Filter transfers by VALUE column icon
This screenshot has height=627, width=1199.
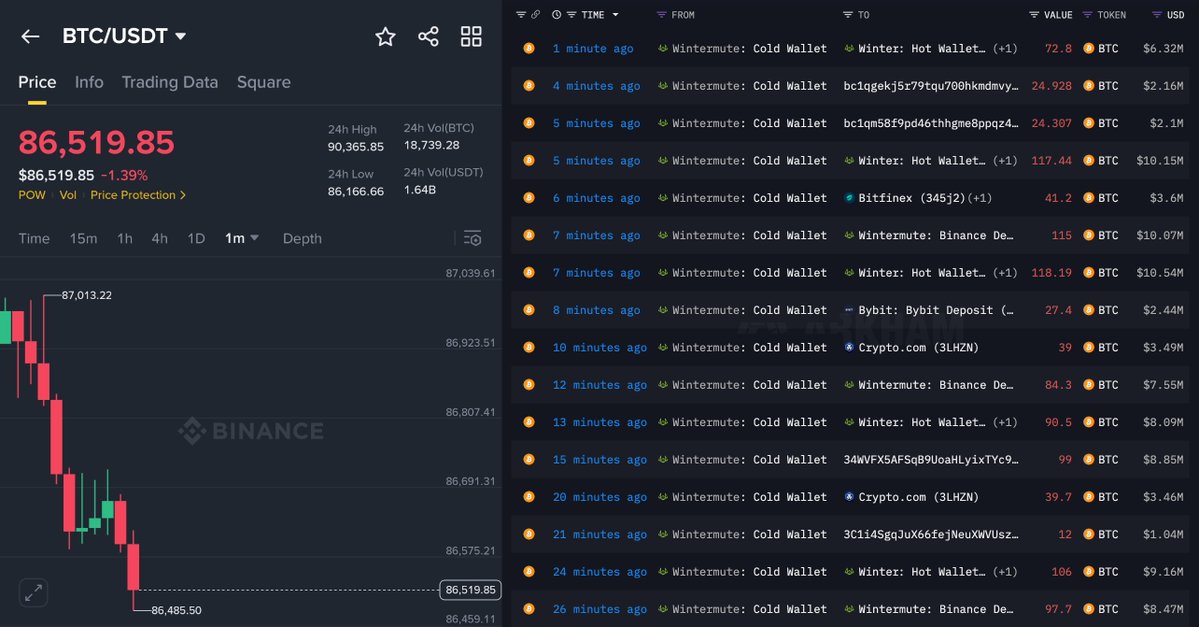click(x=1034, y=15)
